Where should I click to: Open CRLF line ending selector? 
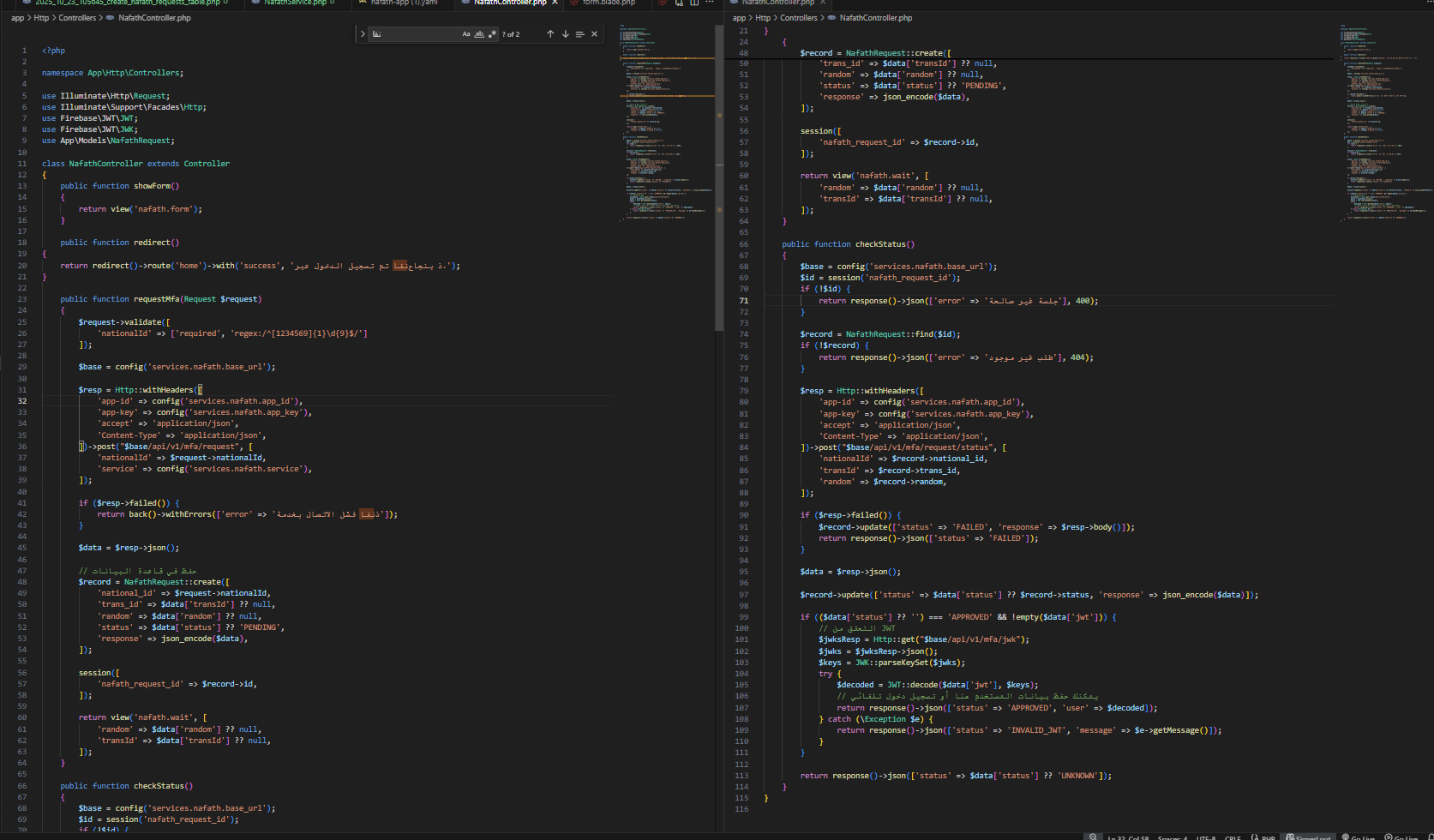1233,837
